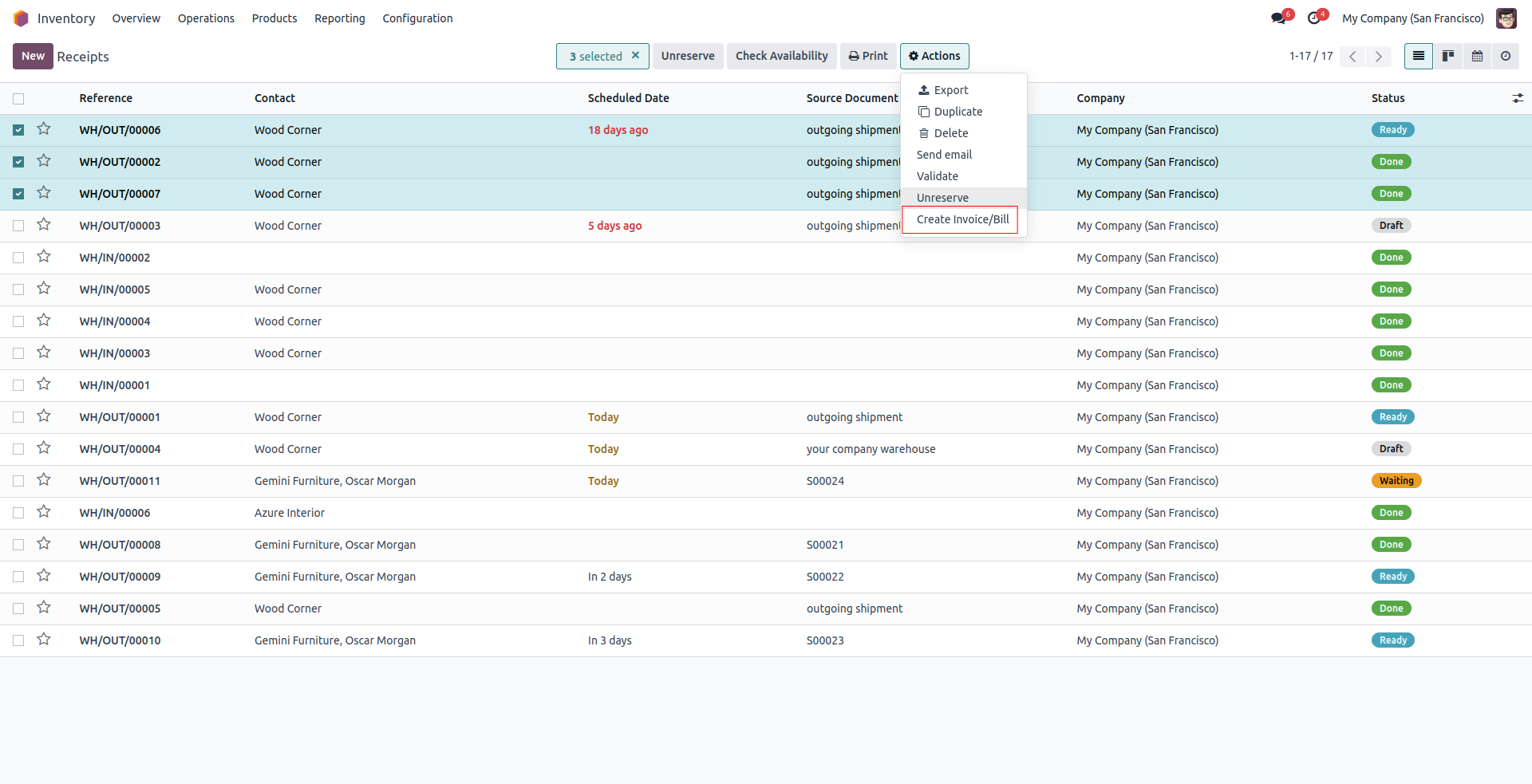Open the Configuration menu
The image size is (1532, 784).
coord(417,18)
